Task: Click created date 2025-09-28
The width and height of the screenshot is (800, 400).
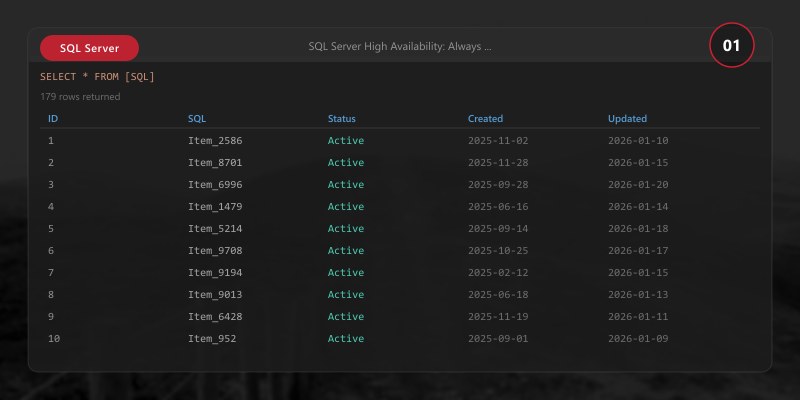Action: click(x=498, y=184)
